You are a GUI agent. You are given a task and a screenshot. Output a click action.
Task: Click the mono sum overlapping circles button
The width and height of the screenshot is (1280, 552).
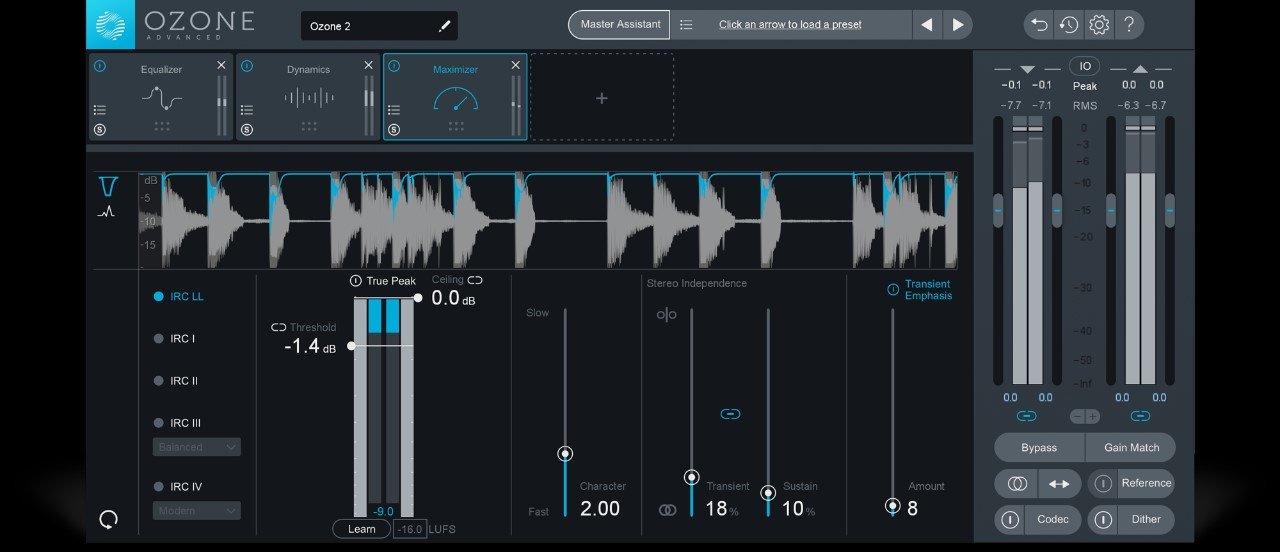click(x=1018, y=484)
